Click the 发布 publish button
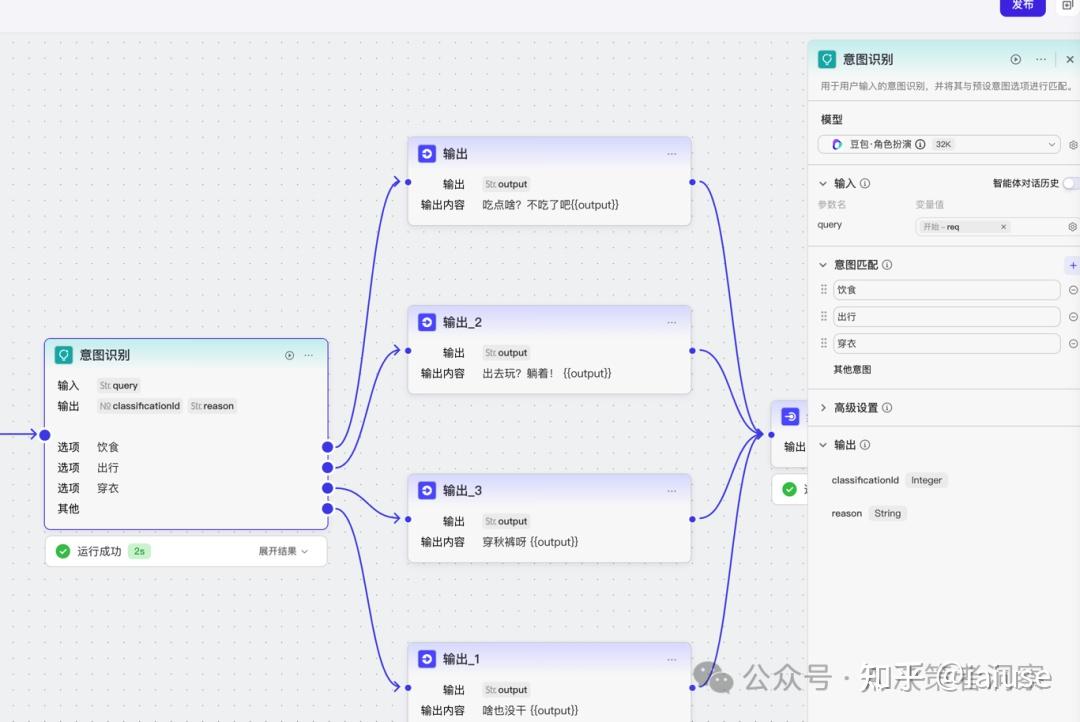The width and height of the screenshot is (1080, 722). point(1022,6)
